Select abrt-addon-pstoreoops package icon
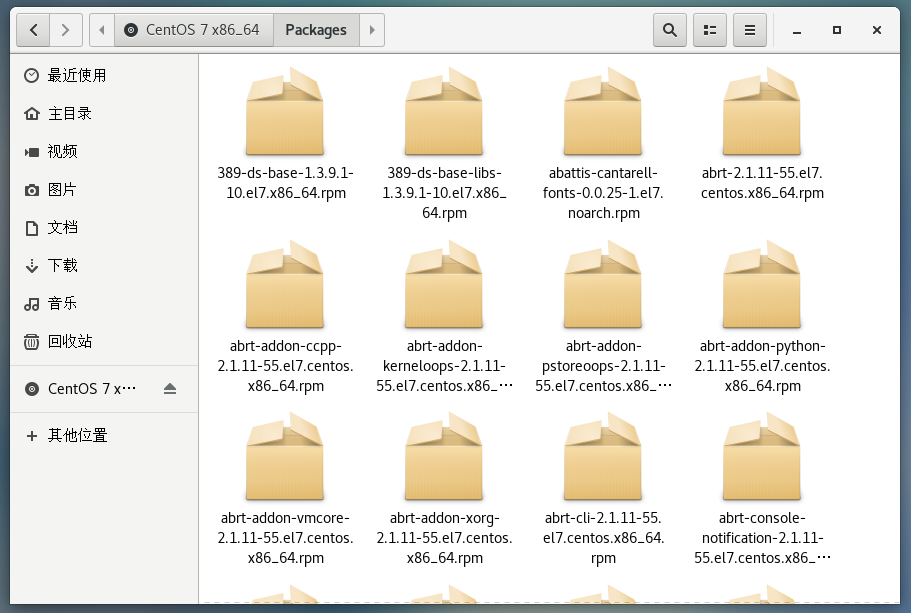Image resolution: width=911 pixels, height=613 pixels. [603, 284]
